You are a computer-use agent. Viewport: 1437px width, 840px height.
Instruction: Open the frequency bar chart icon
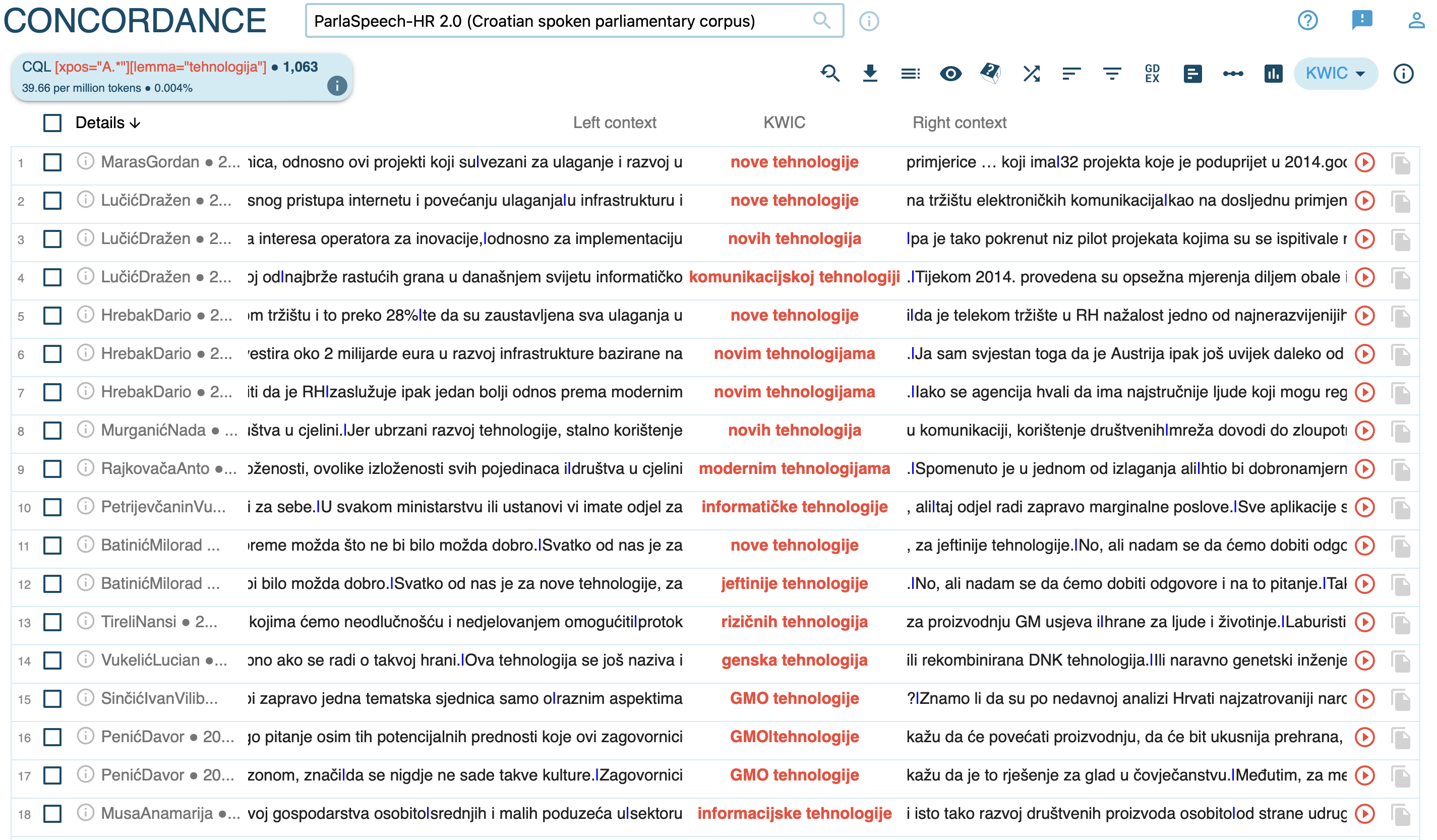coord(1273,74)
